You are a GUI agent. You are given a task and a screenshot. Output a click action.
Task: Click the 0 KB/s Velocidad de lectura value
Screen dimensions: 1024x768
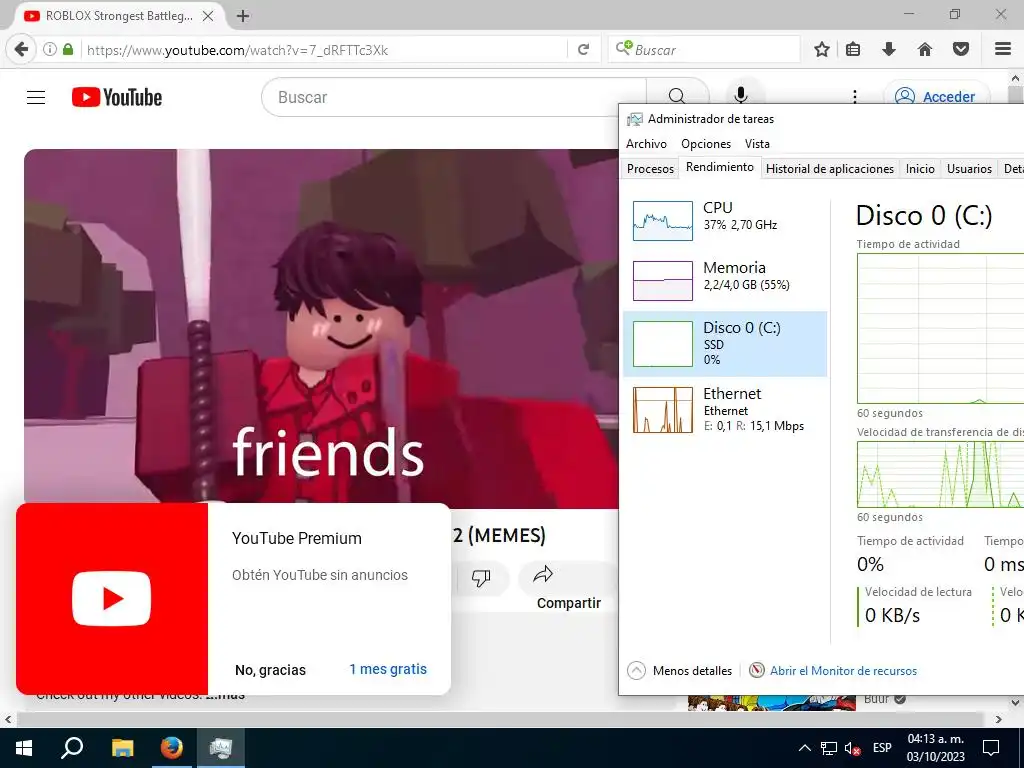892,615
